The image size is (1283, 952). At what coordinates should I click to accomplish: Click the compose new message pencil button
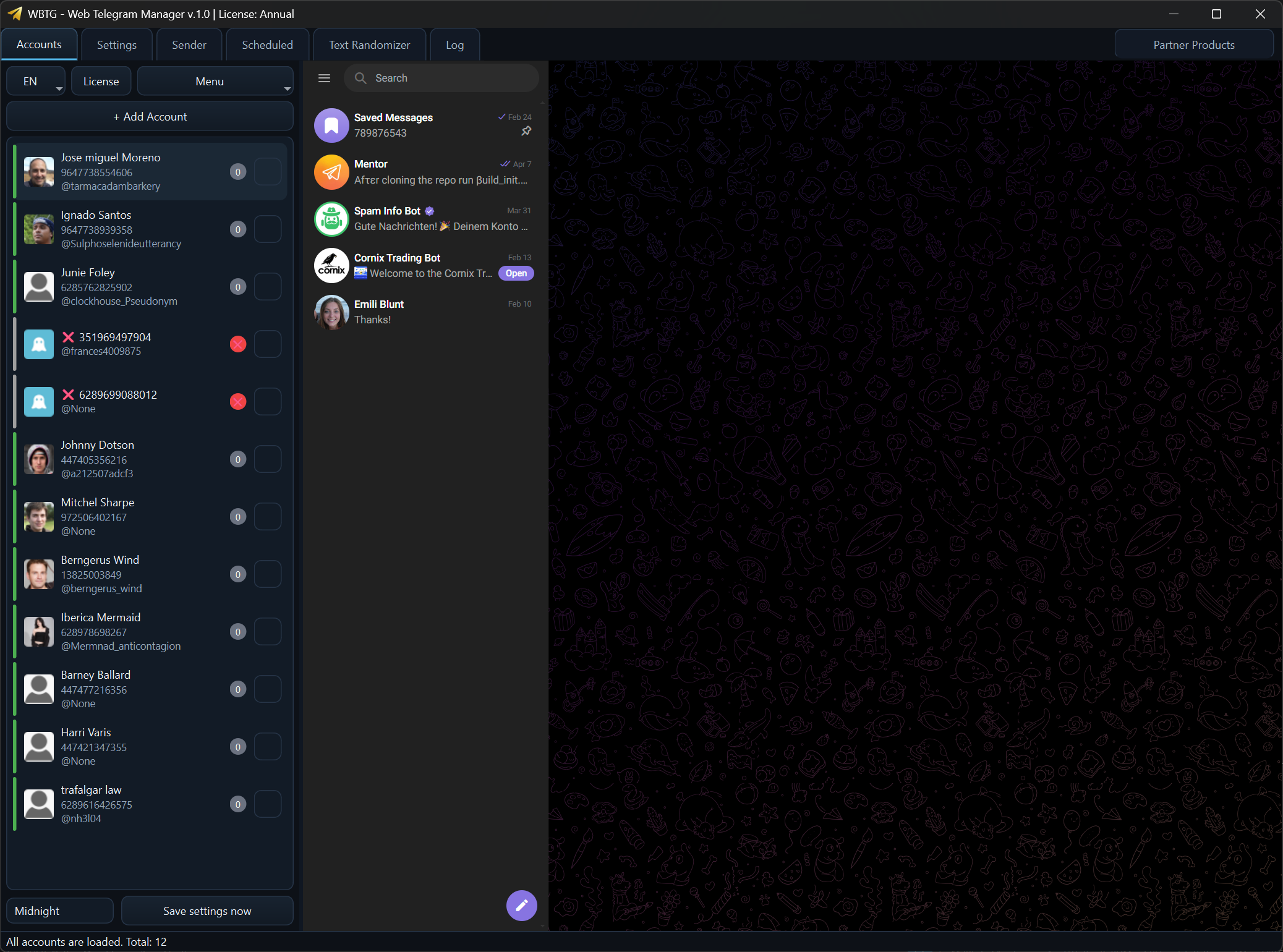(521, 905)
